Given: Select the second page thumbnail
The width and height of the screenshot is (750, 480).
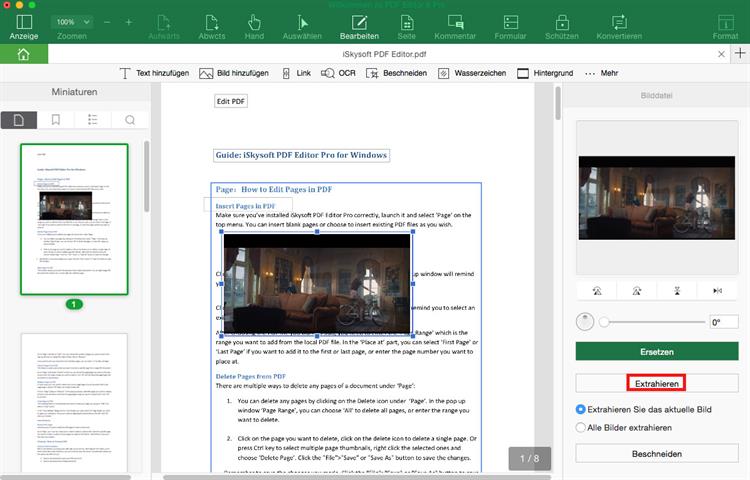Looking at the screenshot, I should (x=74, y=403).
